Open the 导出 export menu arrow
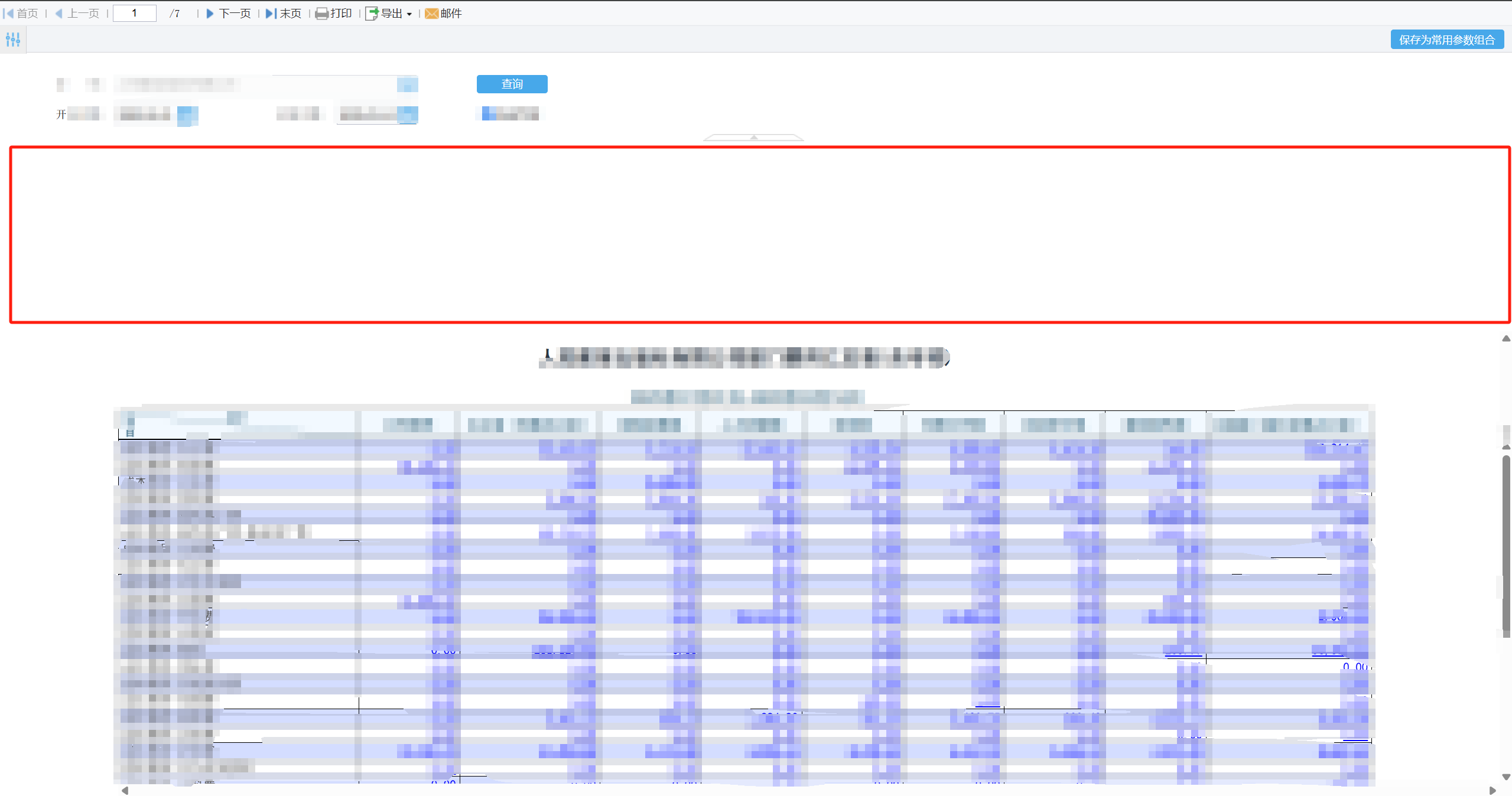 pyautogui.click(x=409, y=14)
